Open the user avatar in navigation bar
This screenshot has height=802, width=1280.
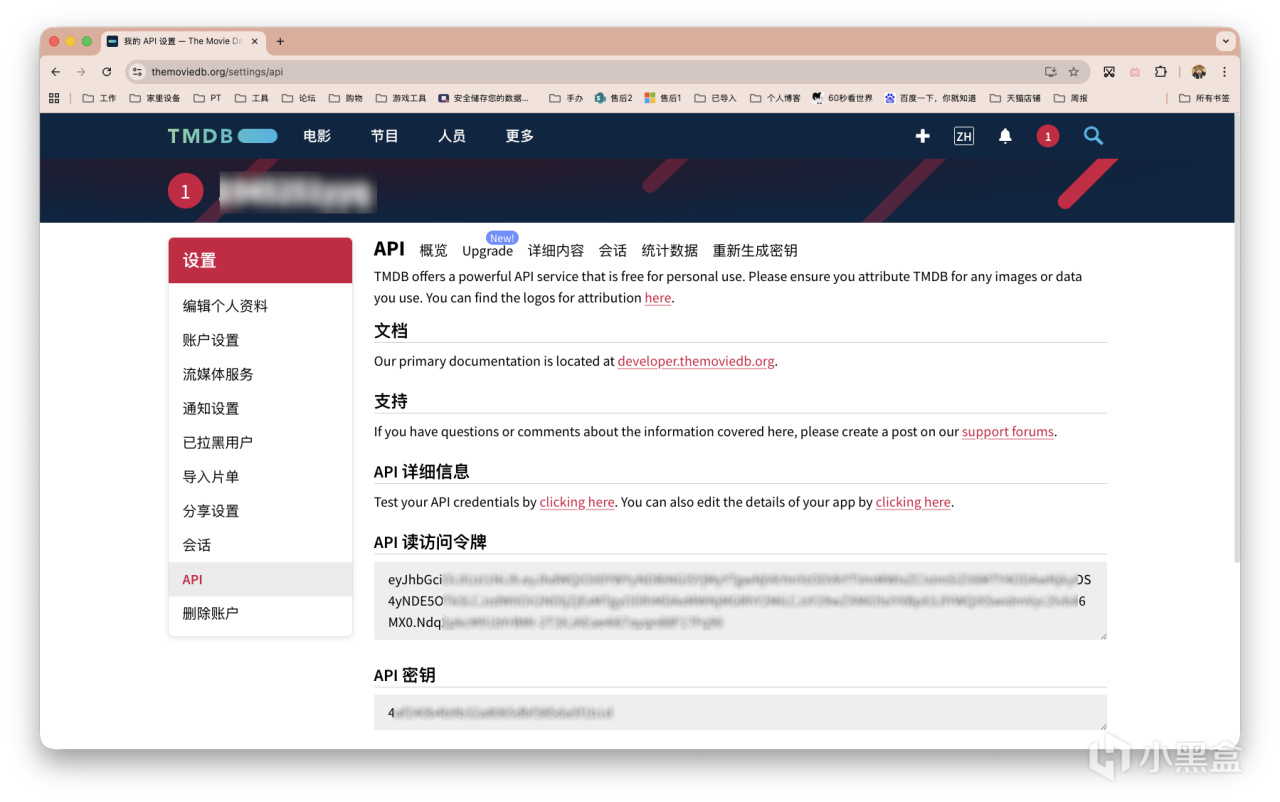(x=1047, y=136)
